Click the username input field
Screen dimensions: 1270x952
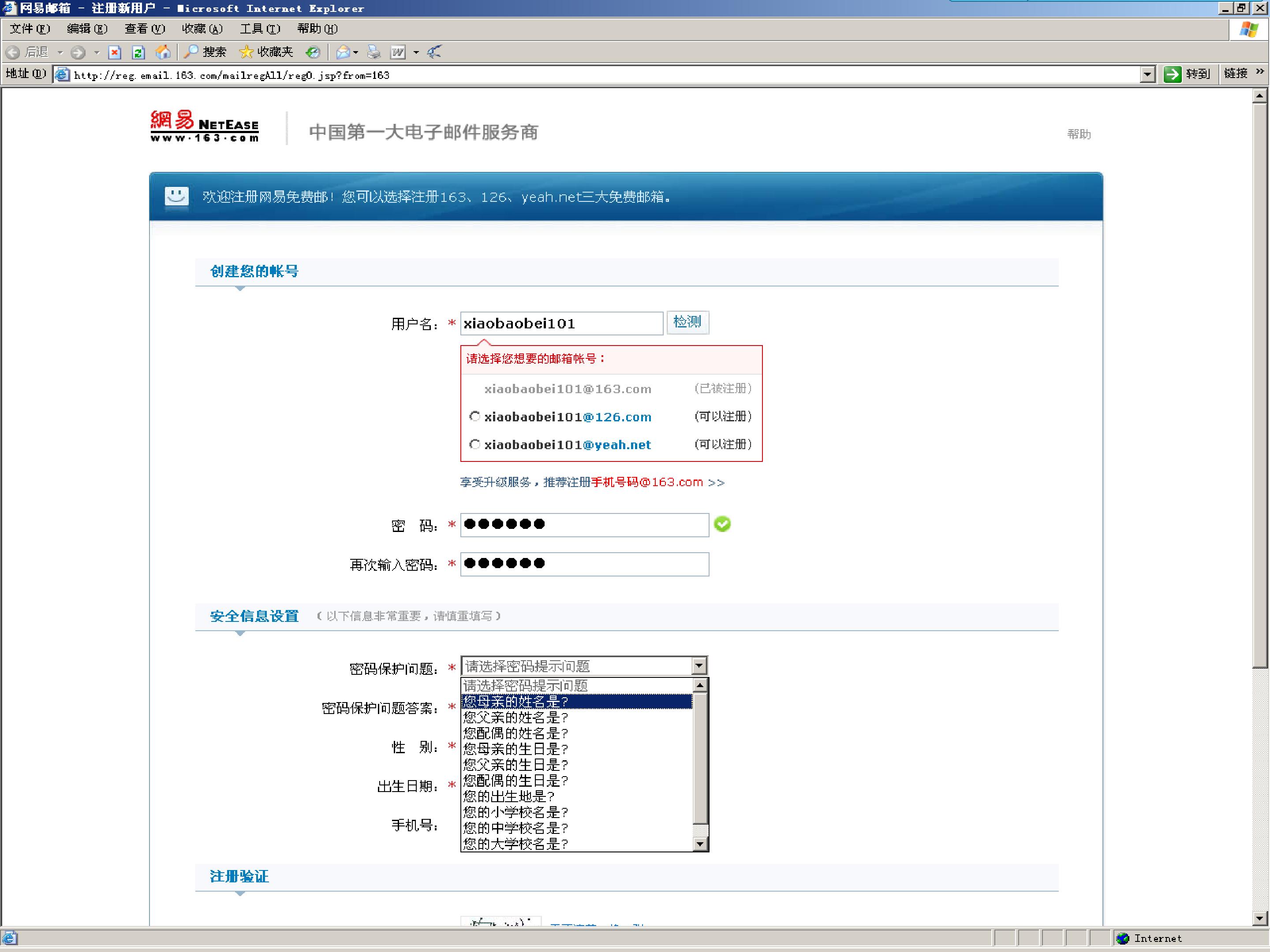tap(561, 323)
